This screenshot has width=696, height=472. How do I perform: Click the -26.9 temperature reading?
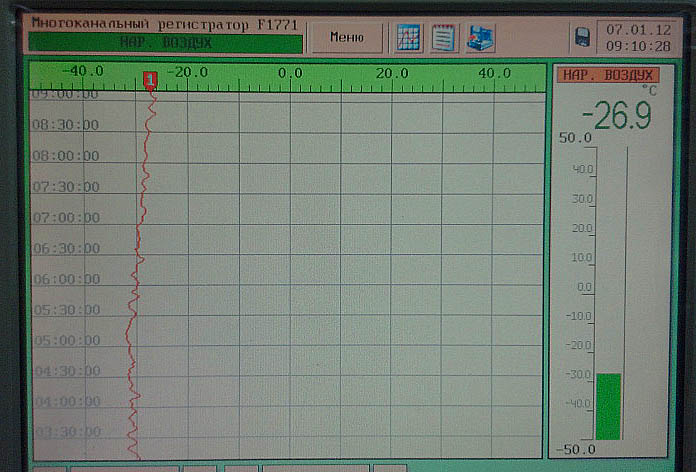tap(615, 117)
